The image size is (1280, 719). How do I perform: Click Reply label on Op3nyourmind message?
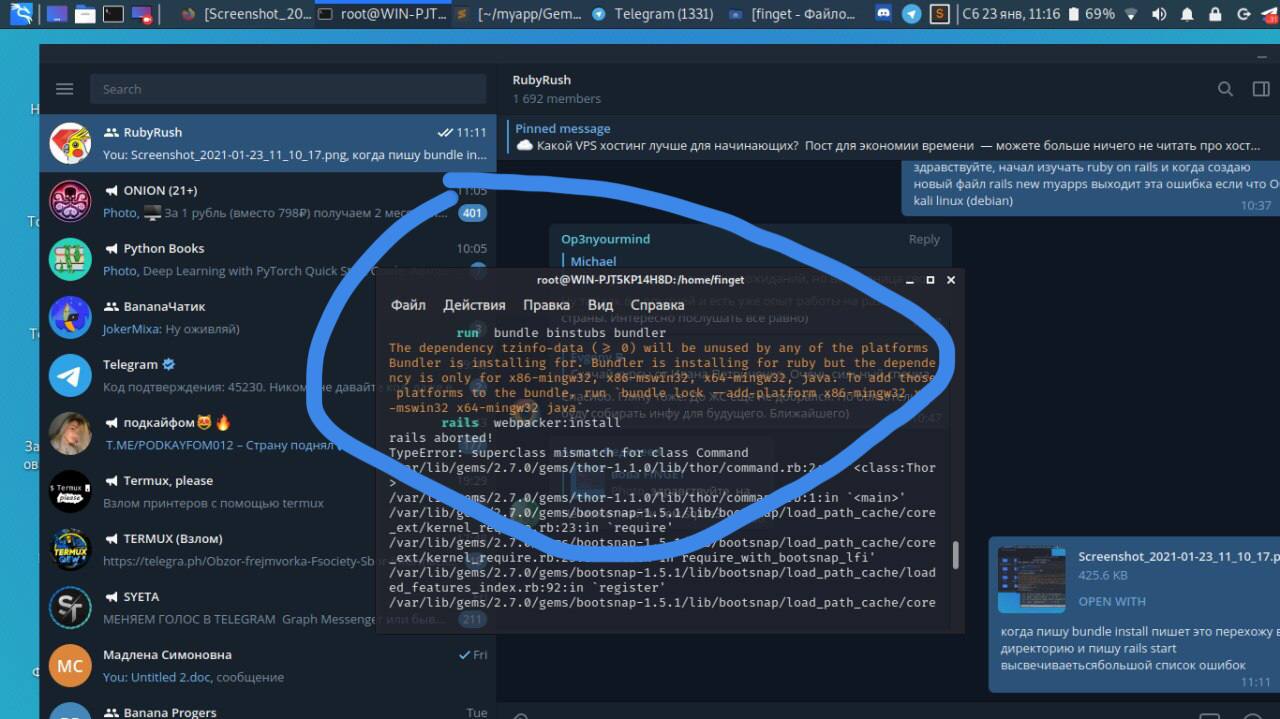[924, 239]
